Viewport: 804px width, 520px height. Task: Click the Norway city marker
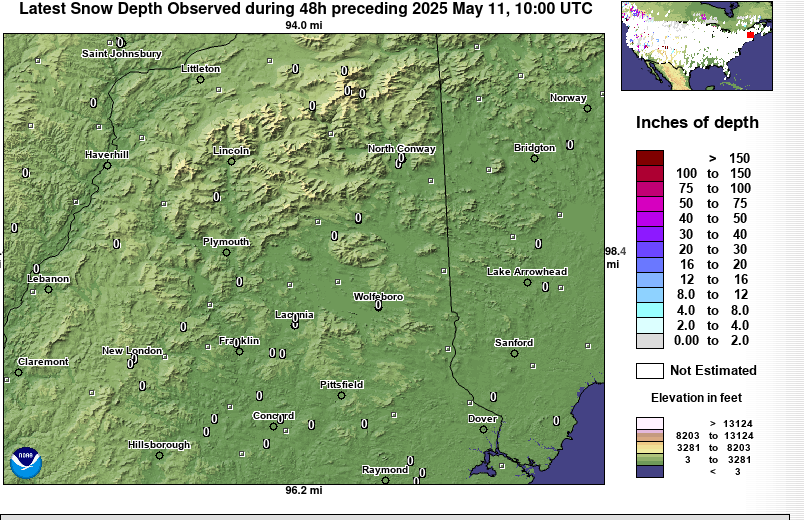pos(588,108)
